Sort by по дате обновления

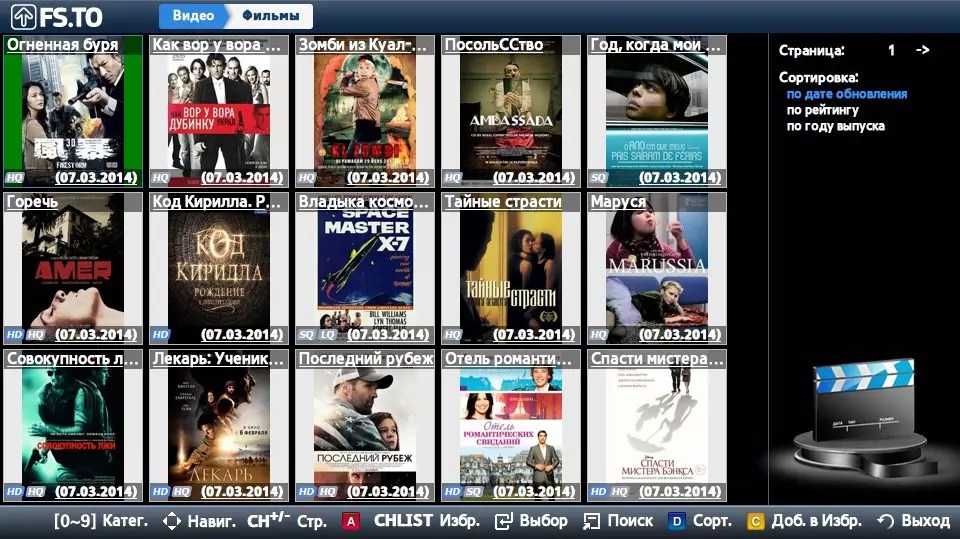click(x=847, y=94)
